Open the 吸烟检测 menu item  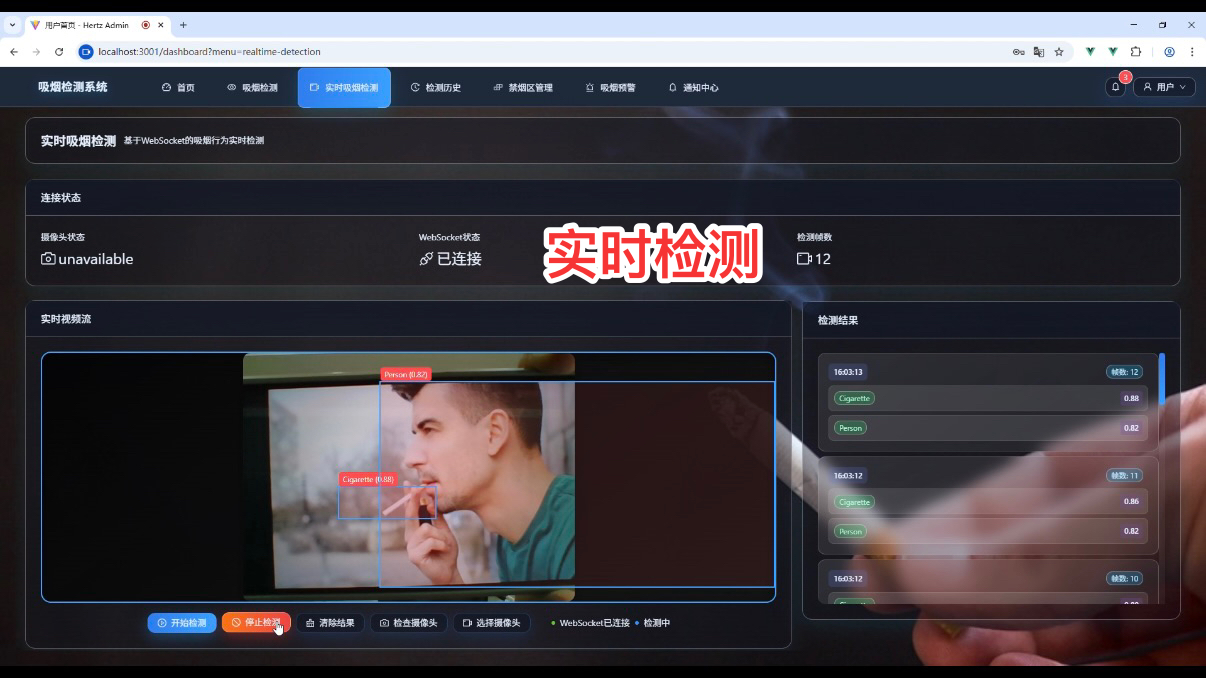252,88
